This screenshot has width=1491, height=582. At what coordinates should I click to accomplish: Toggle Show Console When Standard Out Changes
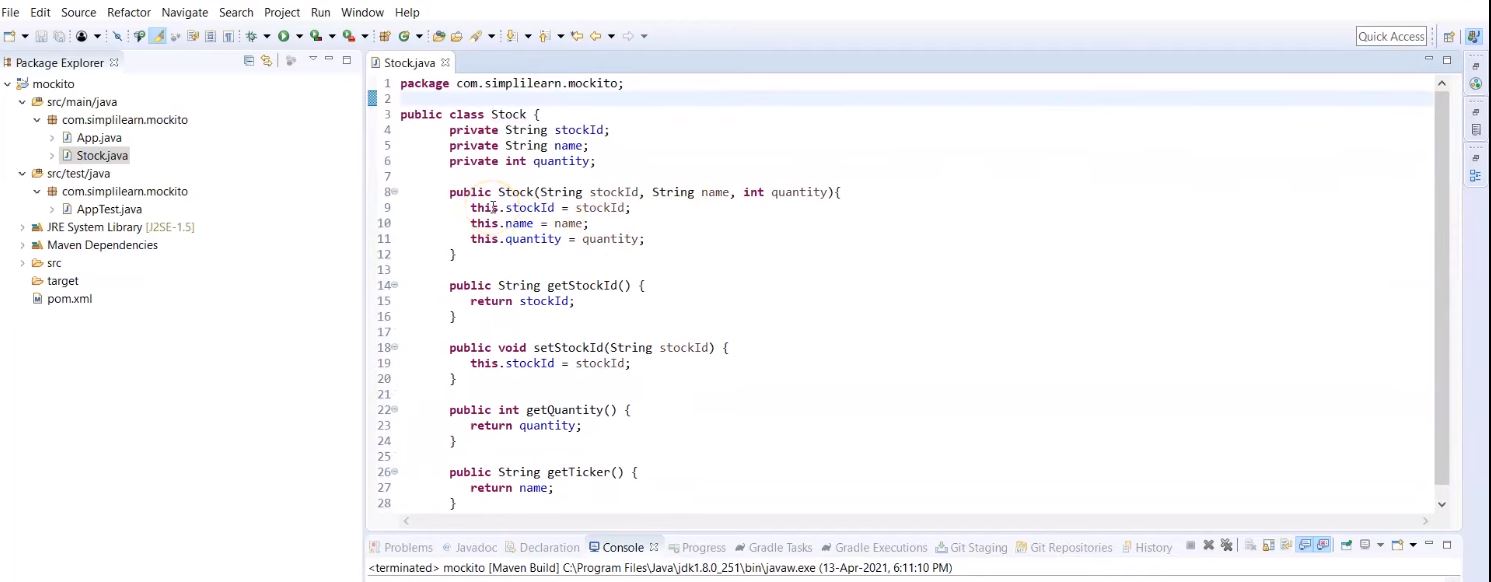(x=1306, y=546)
